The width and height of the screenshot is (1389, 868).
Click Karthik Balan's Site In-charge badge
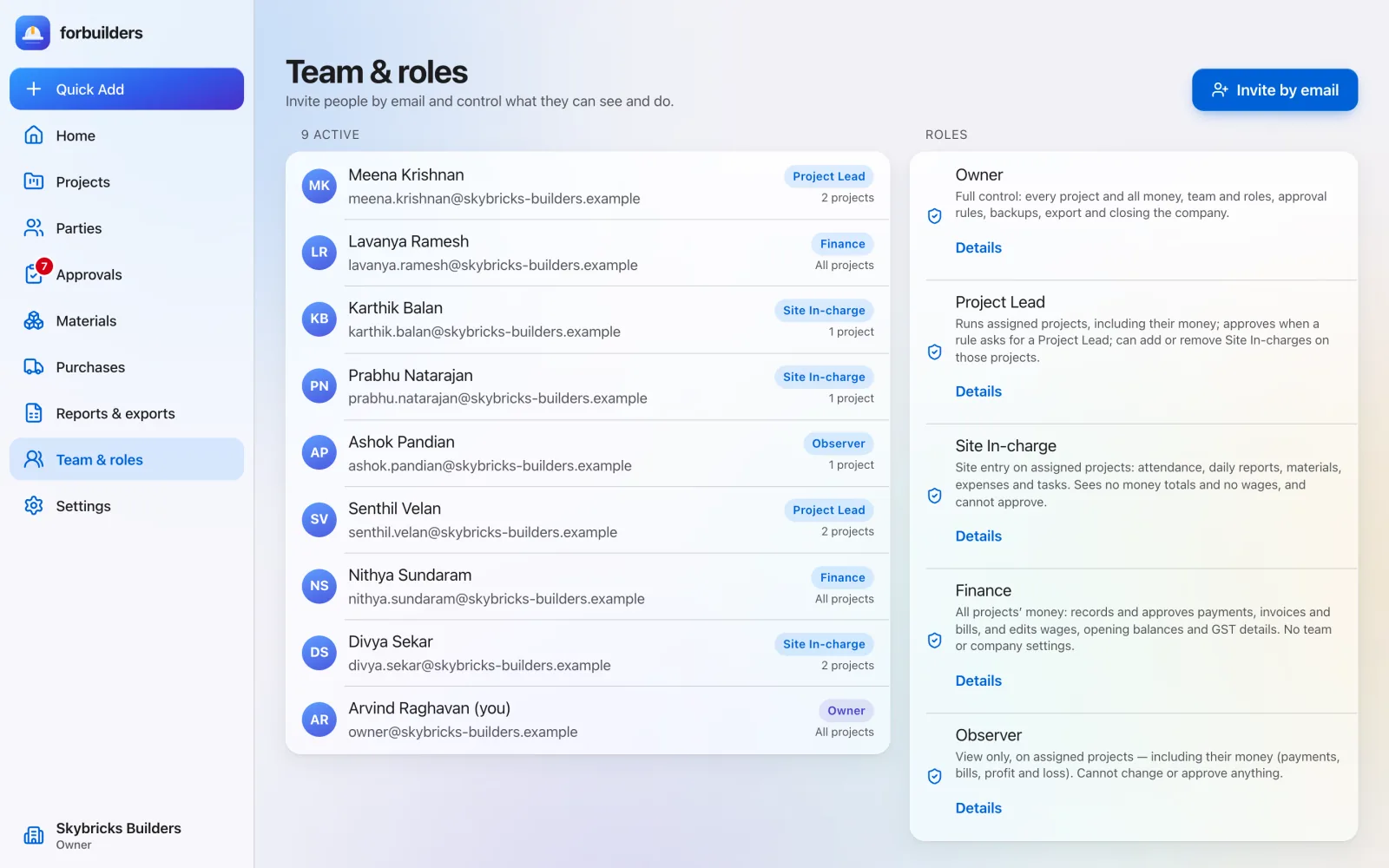point(824,310)
